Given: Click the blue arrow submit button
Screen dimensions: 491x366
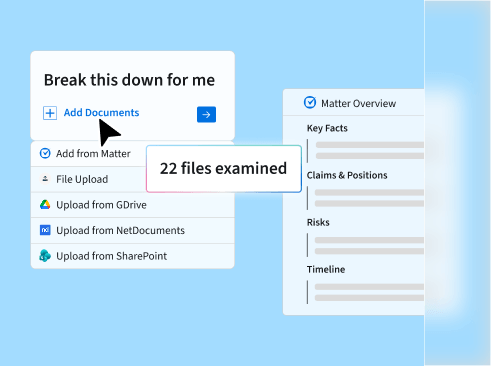Looking at the screenshot, I should [206, 114].
